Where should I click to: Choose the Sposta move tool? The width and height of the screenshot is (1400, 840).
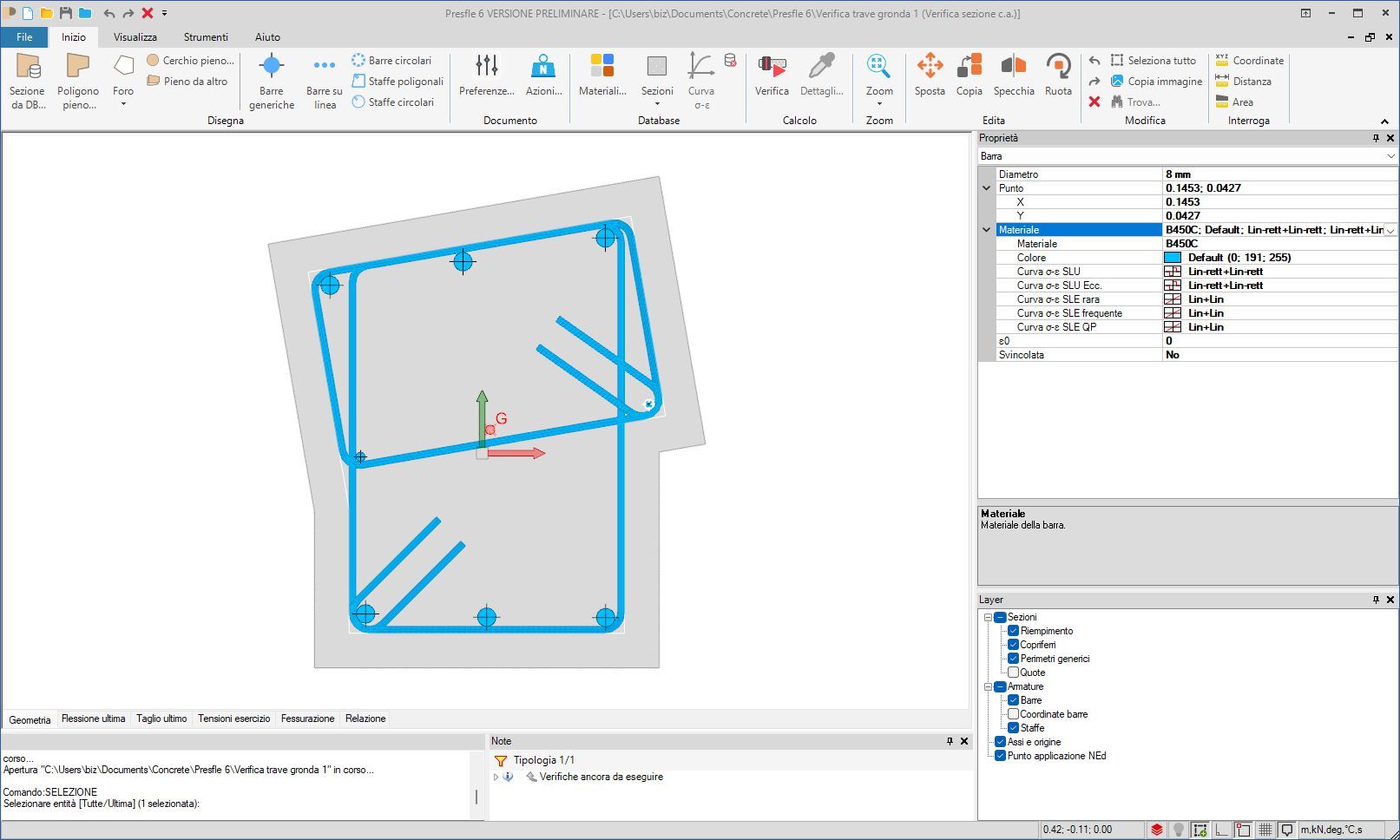tap(930, 75)
